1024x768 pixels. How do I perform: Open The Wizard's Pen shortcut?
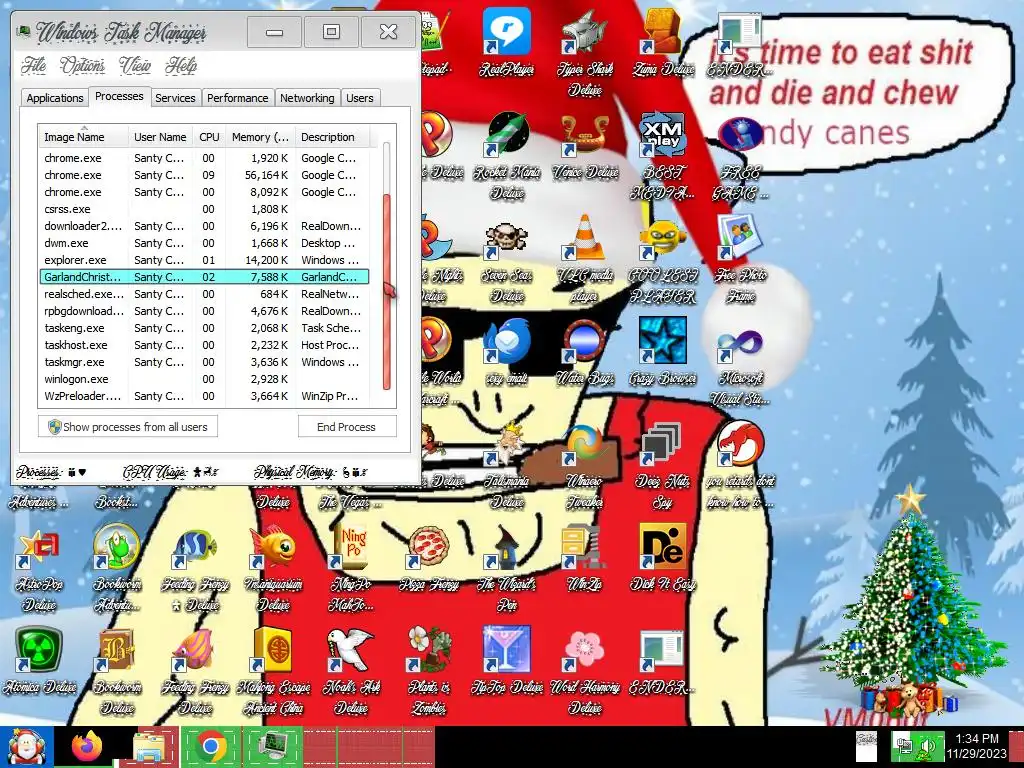click(507, 569)
